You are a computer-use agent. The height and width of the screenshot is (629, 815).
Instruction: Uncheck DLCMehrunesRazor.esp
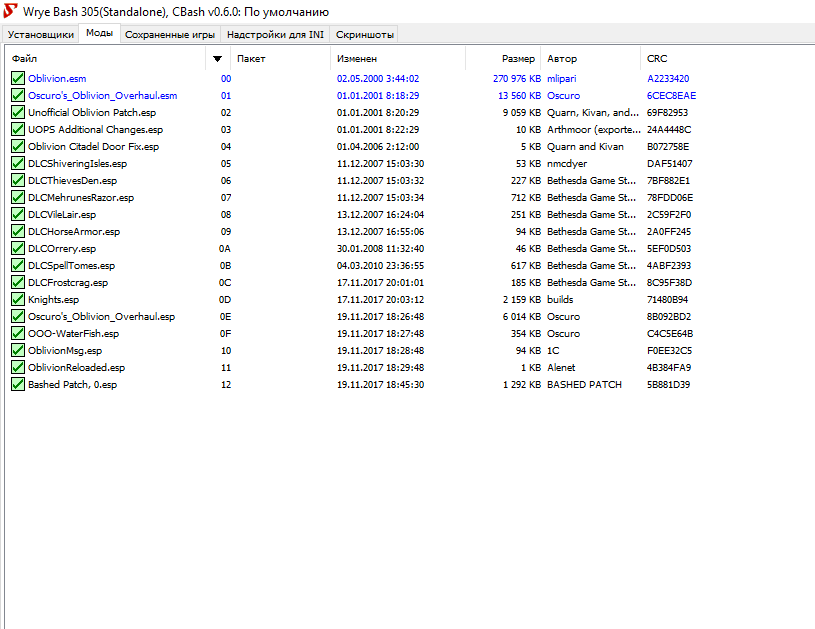pos(18,197)
